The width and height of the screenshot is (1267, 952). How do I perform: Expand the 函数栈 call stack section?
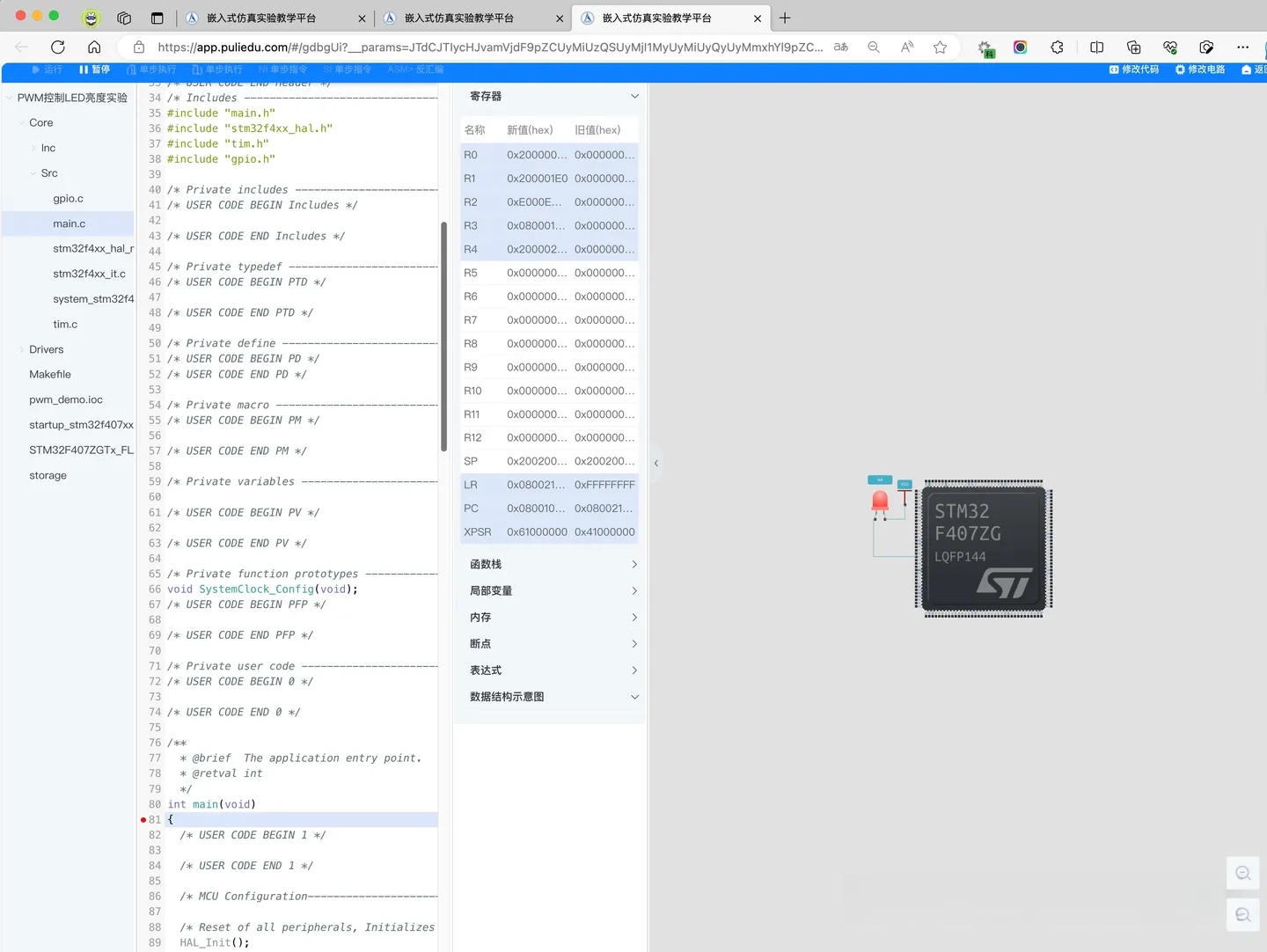click(x=634, y=565)
